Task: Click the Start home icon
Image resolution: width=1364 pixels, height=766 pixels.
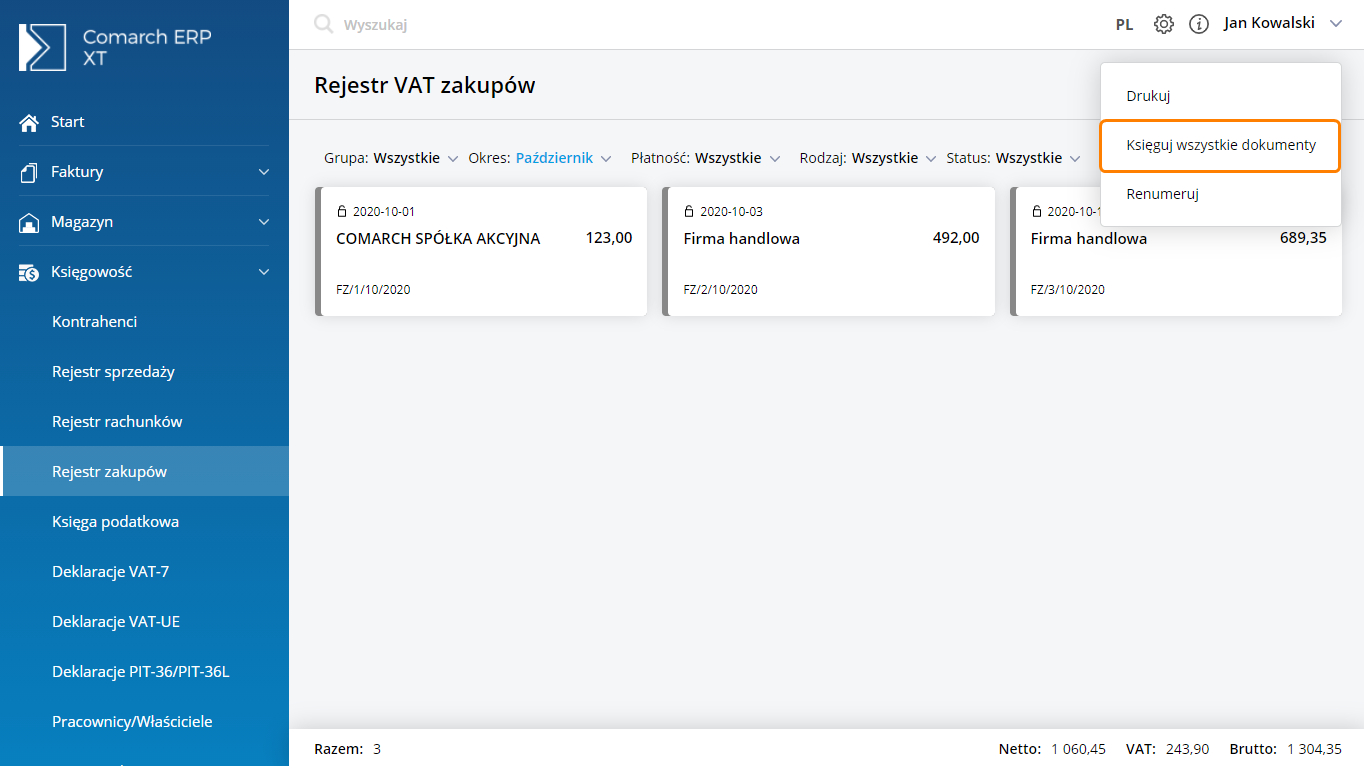Action: point(29,122)
